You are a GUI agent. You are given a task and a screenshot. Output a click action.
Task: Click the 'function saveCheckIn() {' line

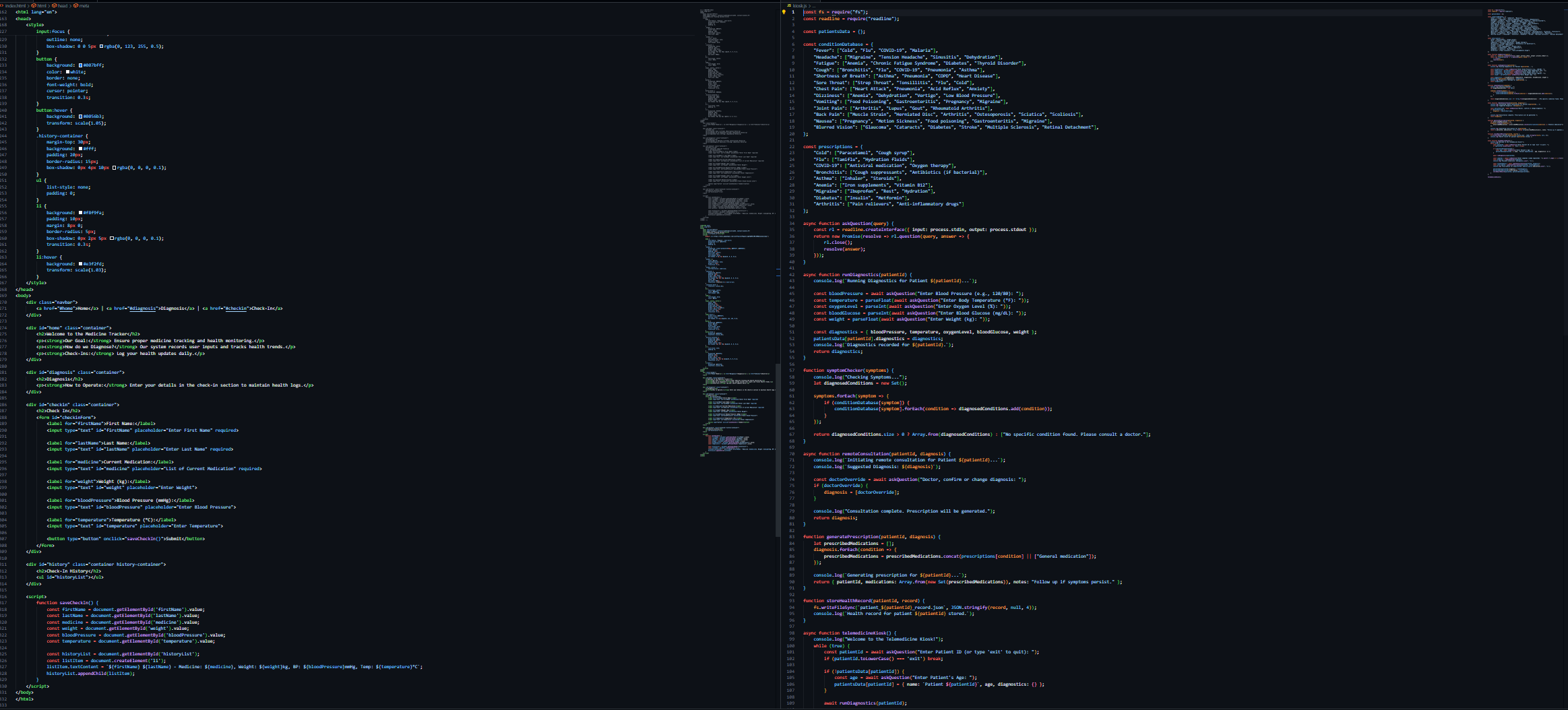(x=67, y=603)
